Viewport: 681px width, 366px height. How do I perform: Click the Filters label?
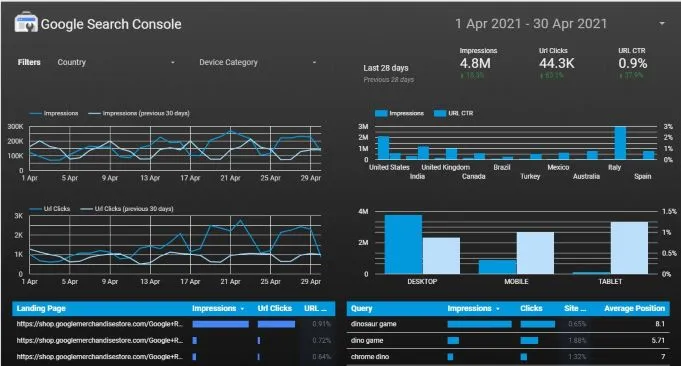pyautogui.click(x=29, y=63)
